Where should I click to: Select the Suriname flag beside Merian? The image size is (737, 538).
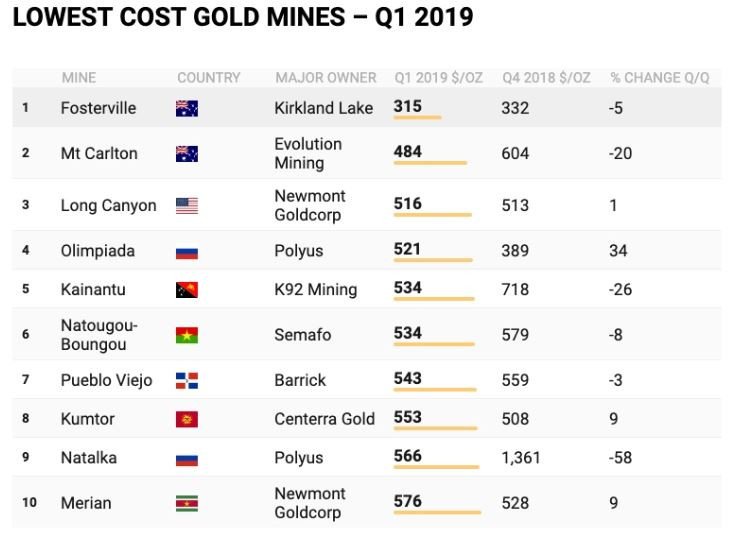click(x=187, y=503)
